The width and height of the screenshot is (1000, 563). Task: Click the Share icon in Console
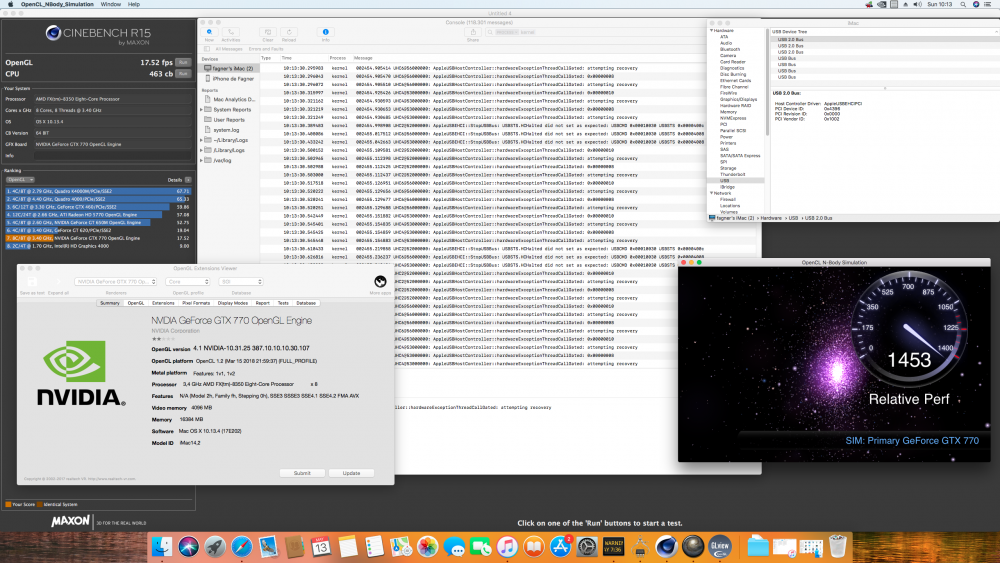point(473,33)
